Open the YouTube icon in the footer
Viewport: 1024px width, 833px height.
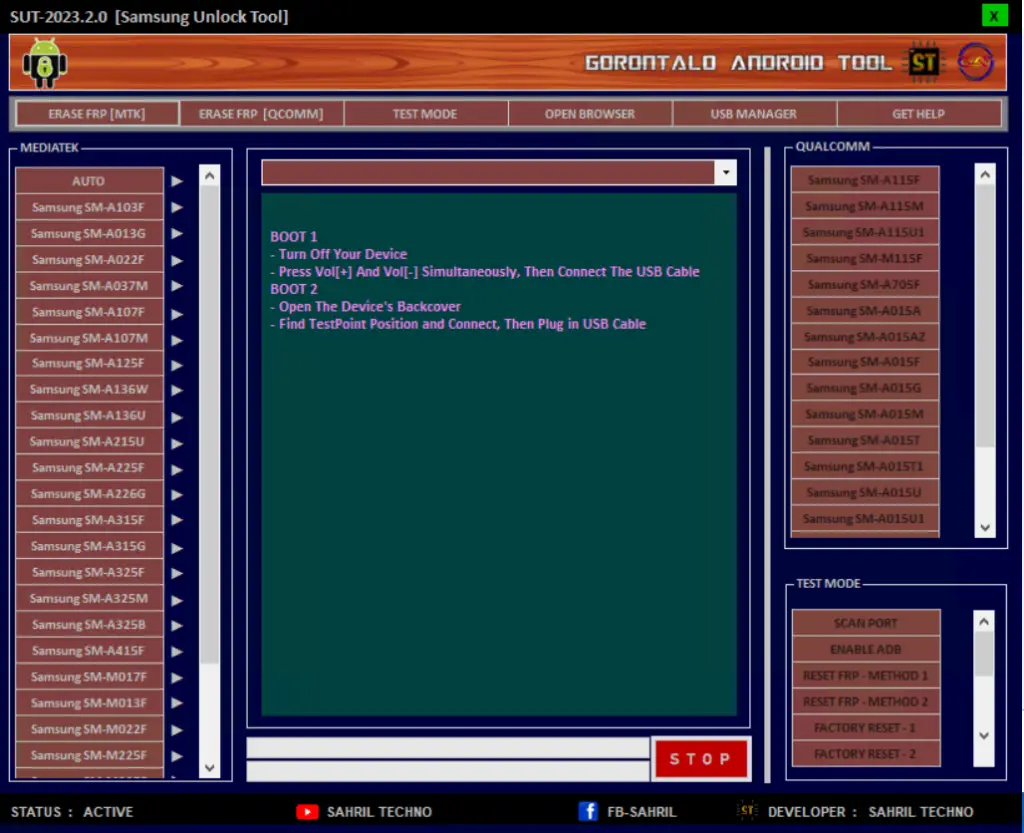coord(307,811)
